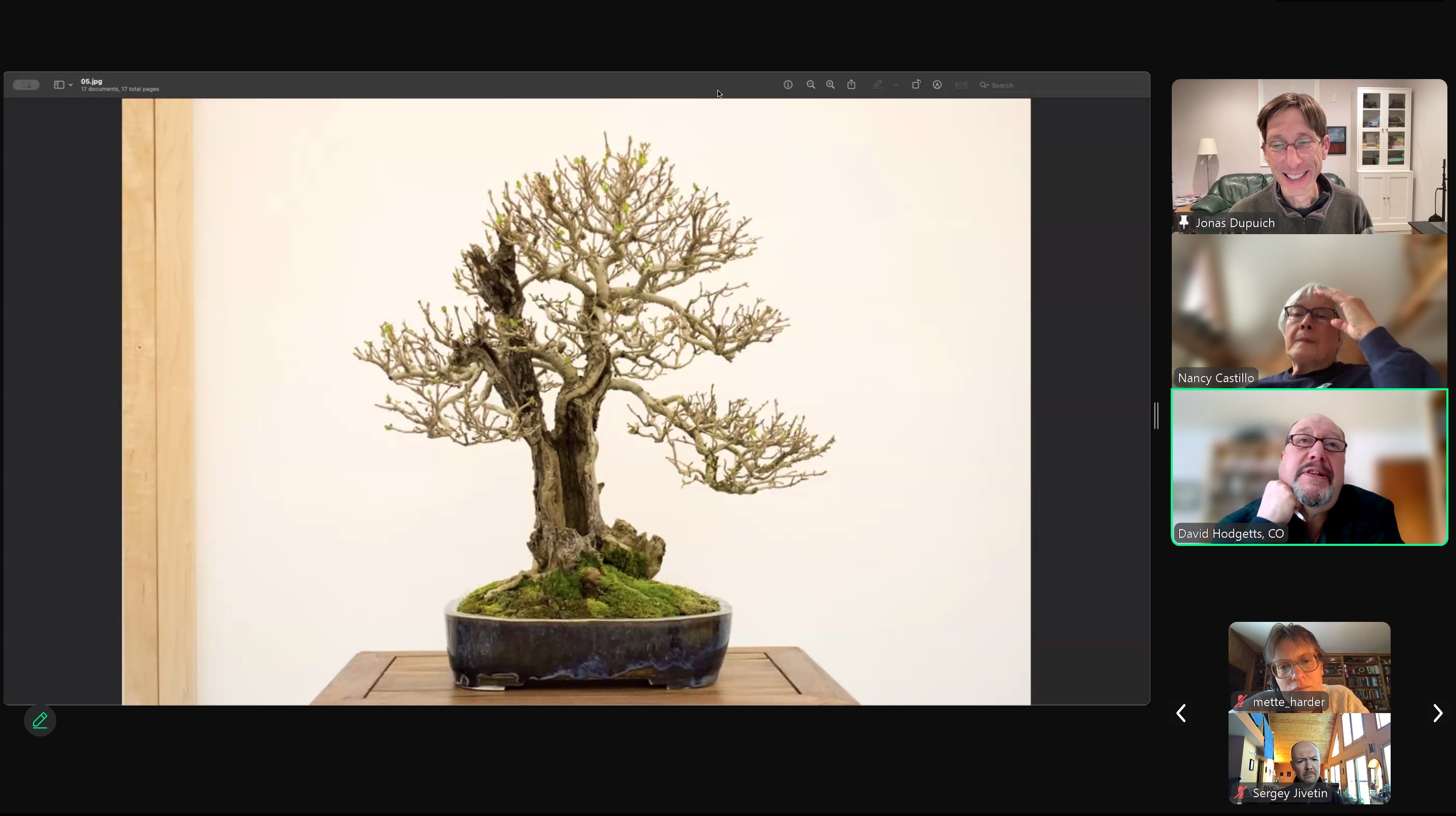Select Nancy Castillo's video tile
The width and height of the screenshot is (1456, 816).
click(x=1309, y=311)
